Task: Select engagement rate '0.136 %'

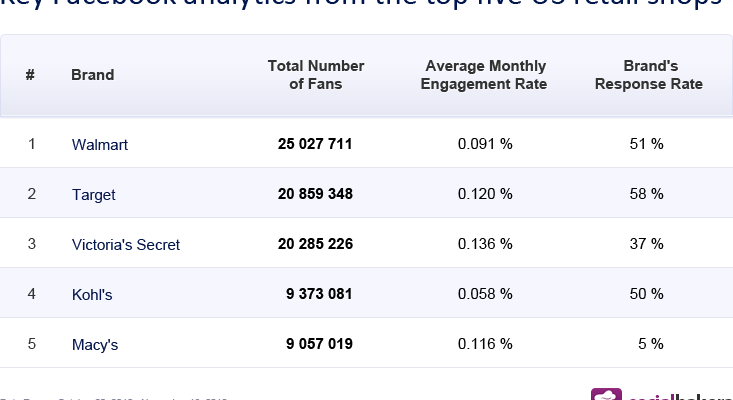Action: [485, 244]
